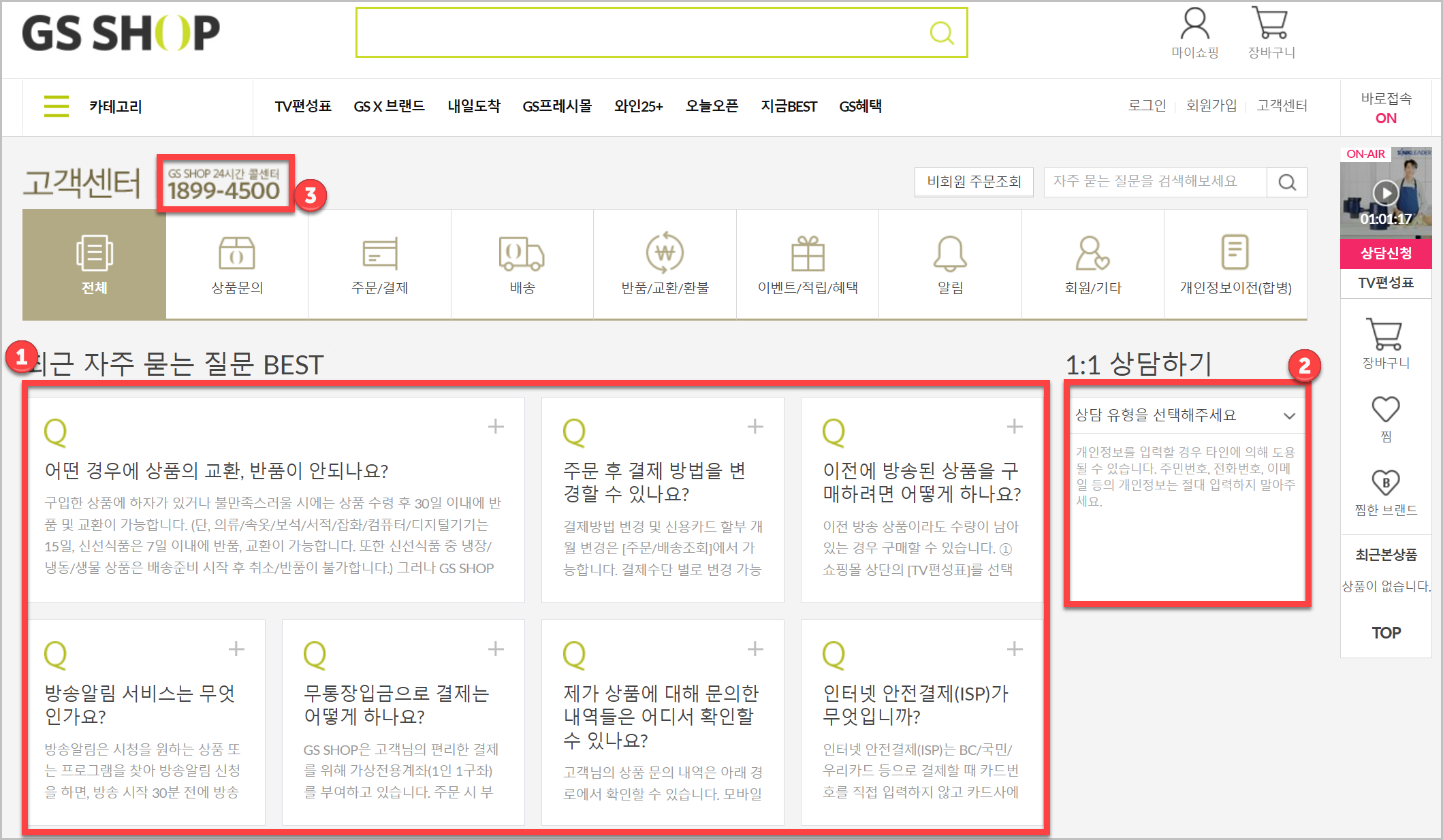Expand the 교환, 반품 question with plus

[x=496, y=427]
